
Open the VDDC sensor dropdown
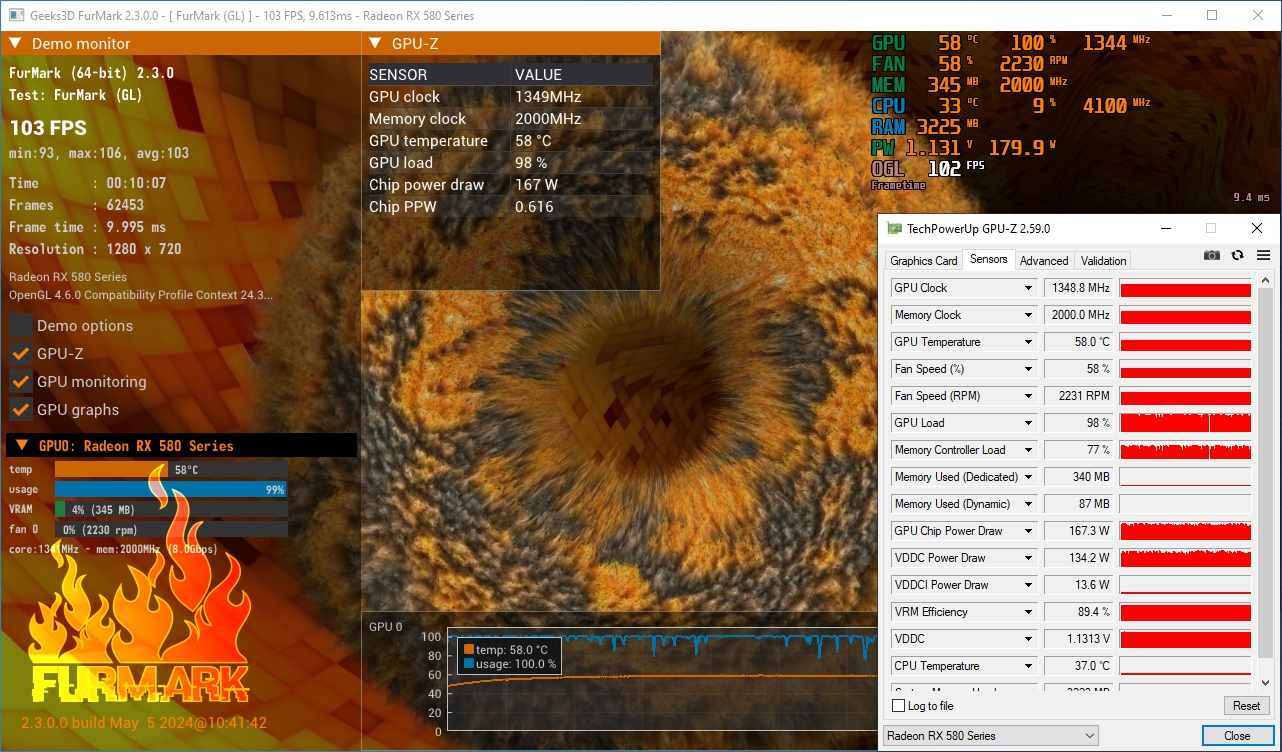[1028, 639]
